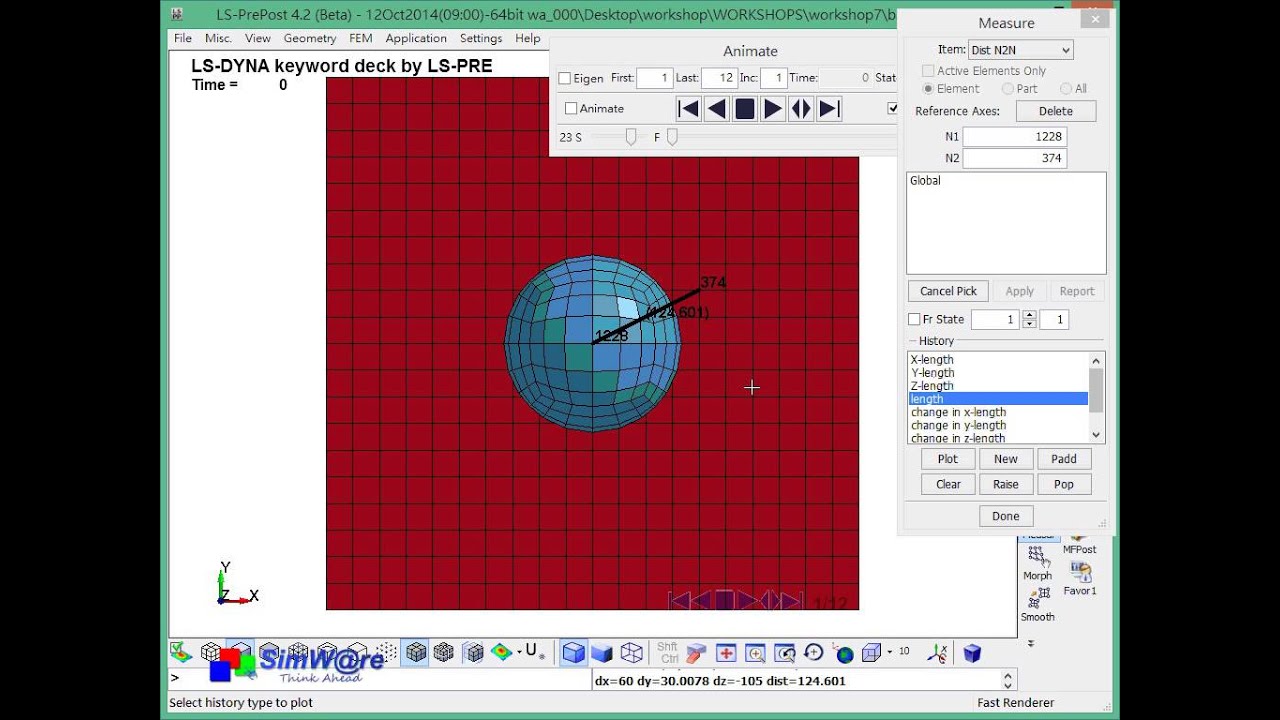This screenshot has height=720, width=1280.
Task: Open the Settings menu
Action: click(481, 38)
